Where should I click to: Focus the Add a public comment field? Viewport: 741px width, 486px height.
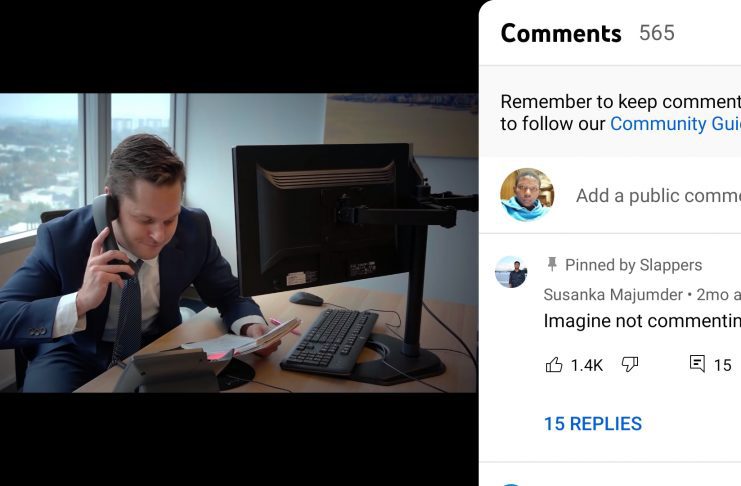[658, 195]
